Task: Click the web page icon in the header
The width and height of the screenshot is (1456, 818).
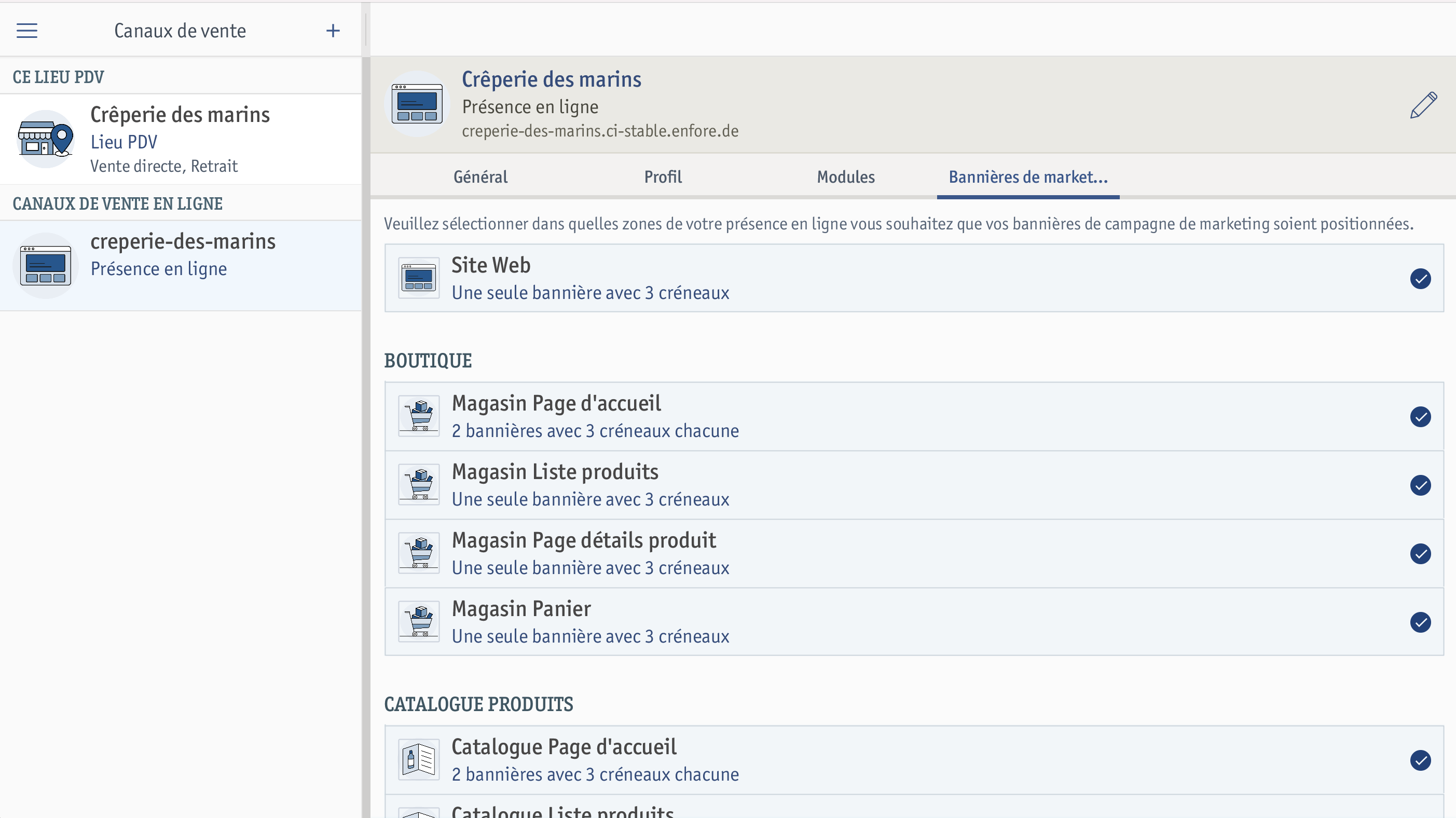Action: pos(417,103)
